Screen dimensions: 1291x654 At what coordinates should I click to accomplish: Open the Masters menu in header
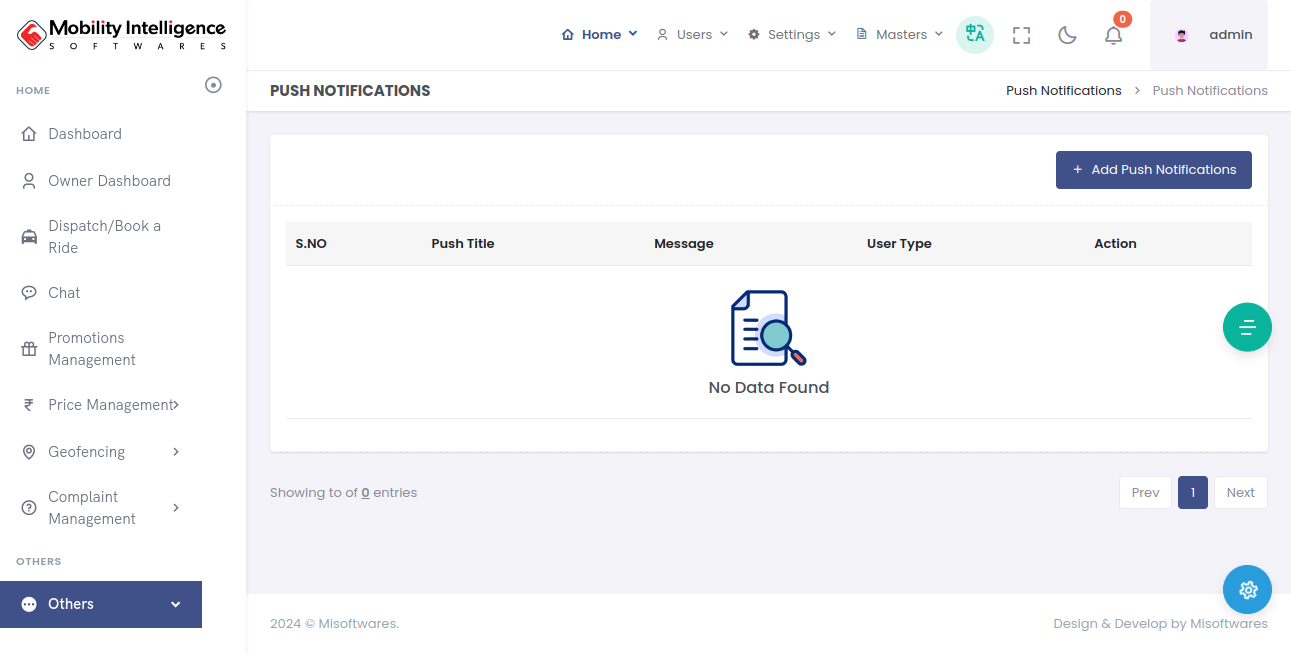click(x=900, y=35)
